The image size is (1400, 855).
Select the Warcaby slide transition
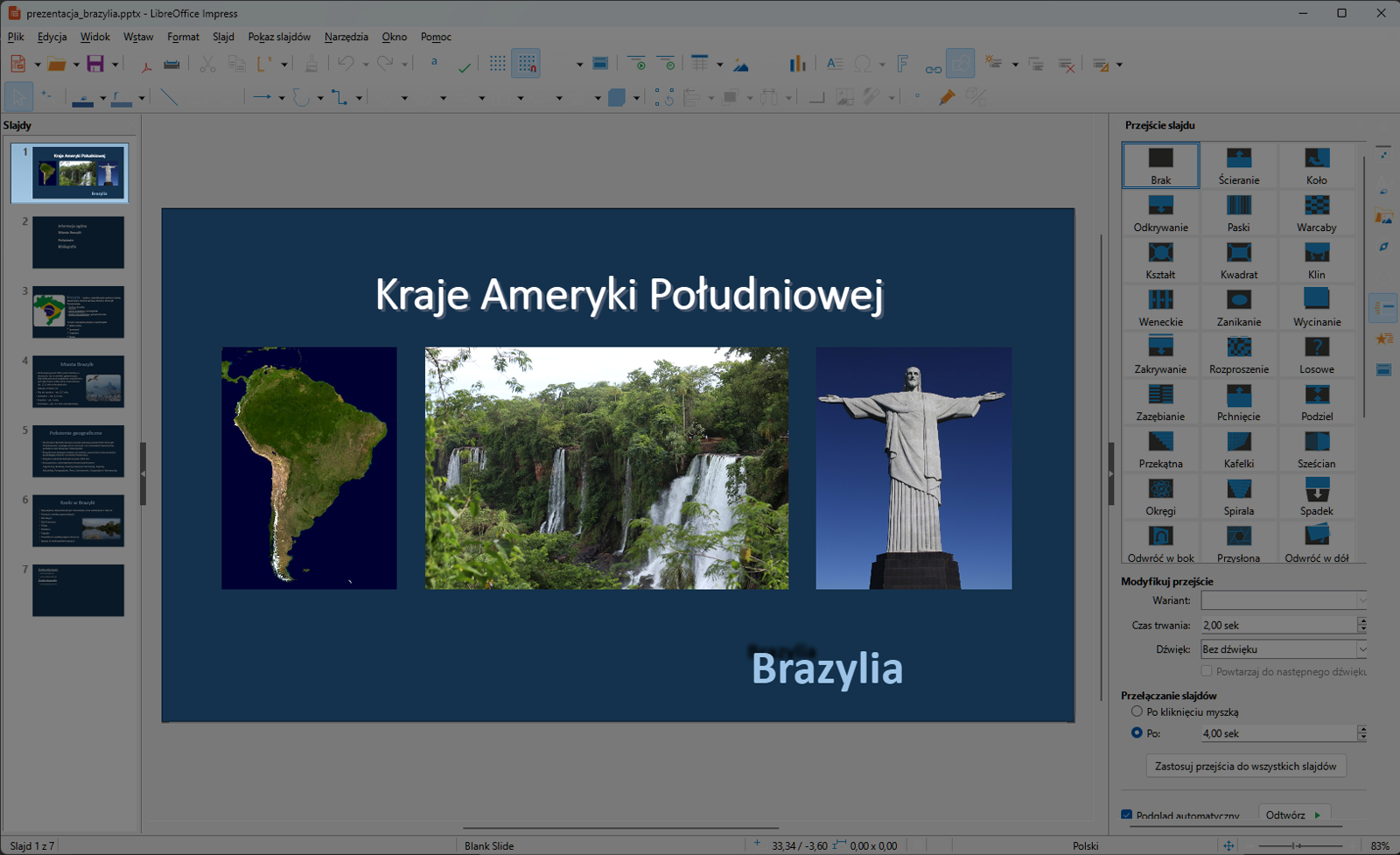tap(1317, 213)
